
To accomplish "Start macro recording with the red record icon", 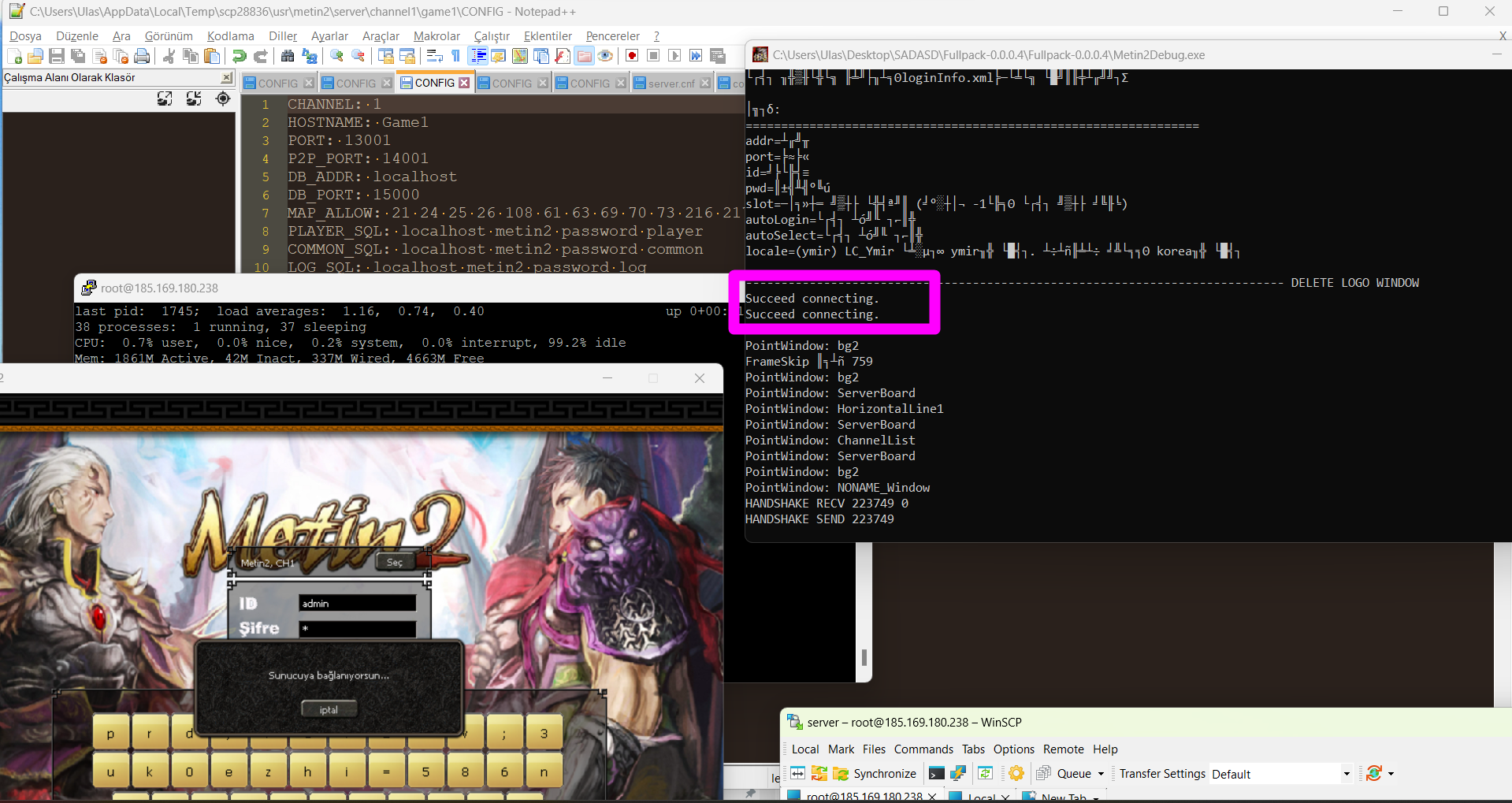I will pos(632,56).
